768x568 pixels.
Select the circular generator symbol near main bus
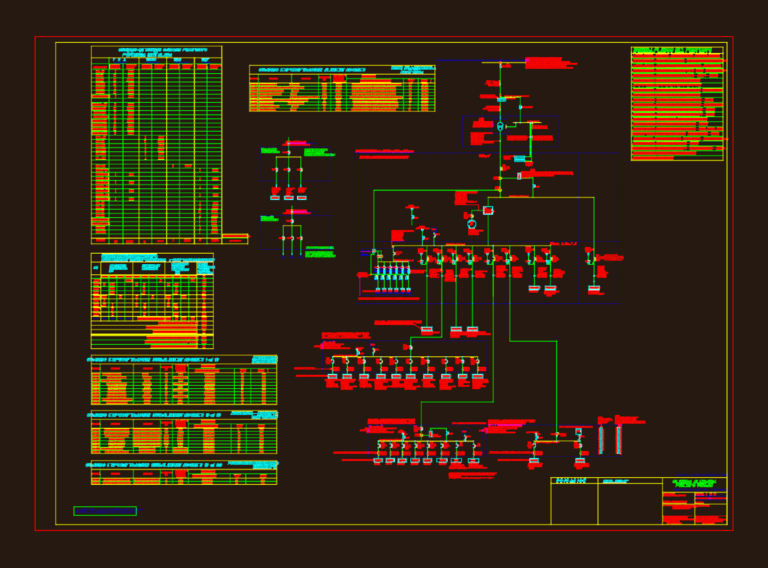pyautogui.click(x=472, y=224)
